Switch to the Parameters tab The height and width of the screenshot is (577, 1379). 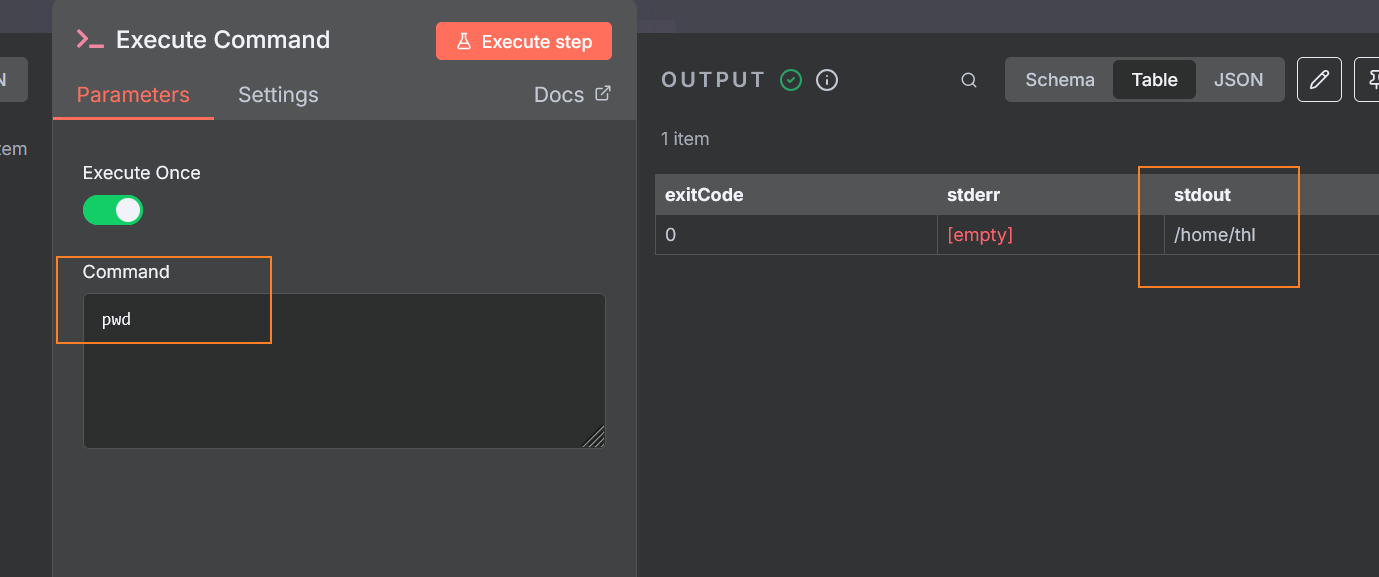(133, 95)
